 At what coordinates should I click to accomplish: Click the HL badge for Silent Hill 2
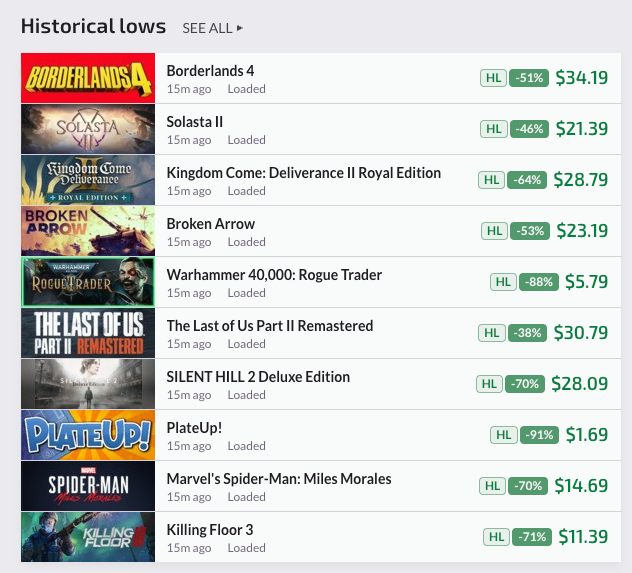[489, 384]
